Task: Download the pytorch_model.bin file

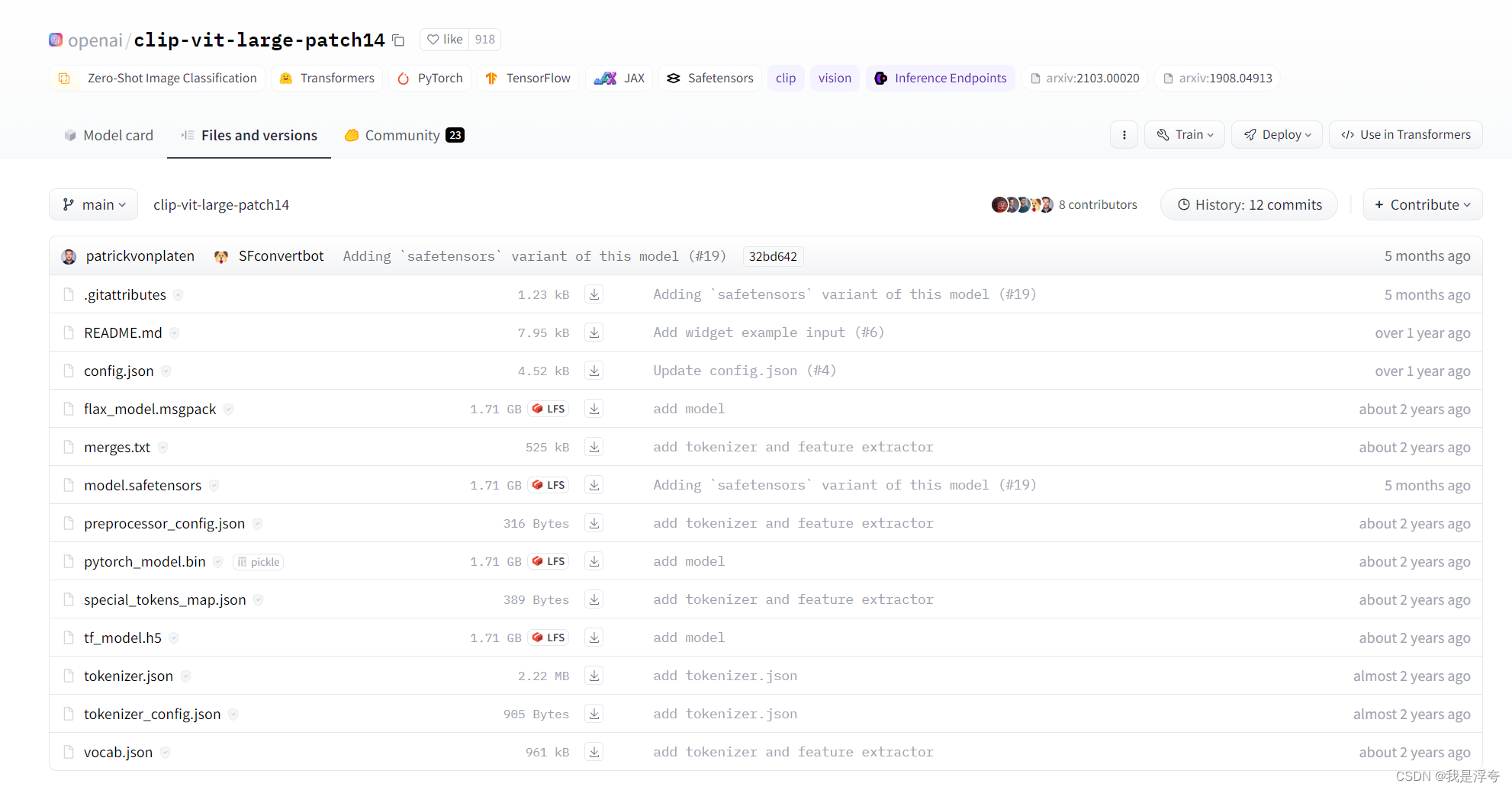Action: [594, 561]
